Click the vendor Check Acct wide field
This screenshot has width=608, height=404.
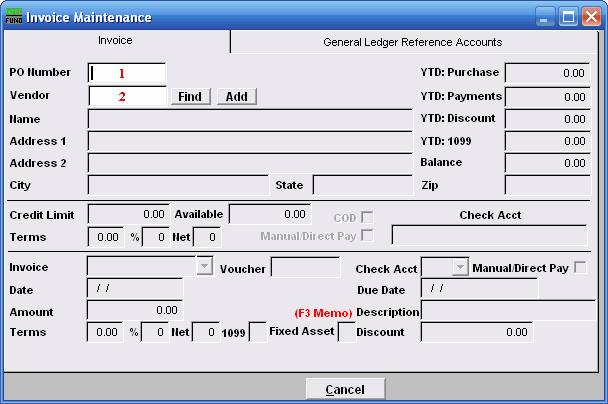coord(489,235)
